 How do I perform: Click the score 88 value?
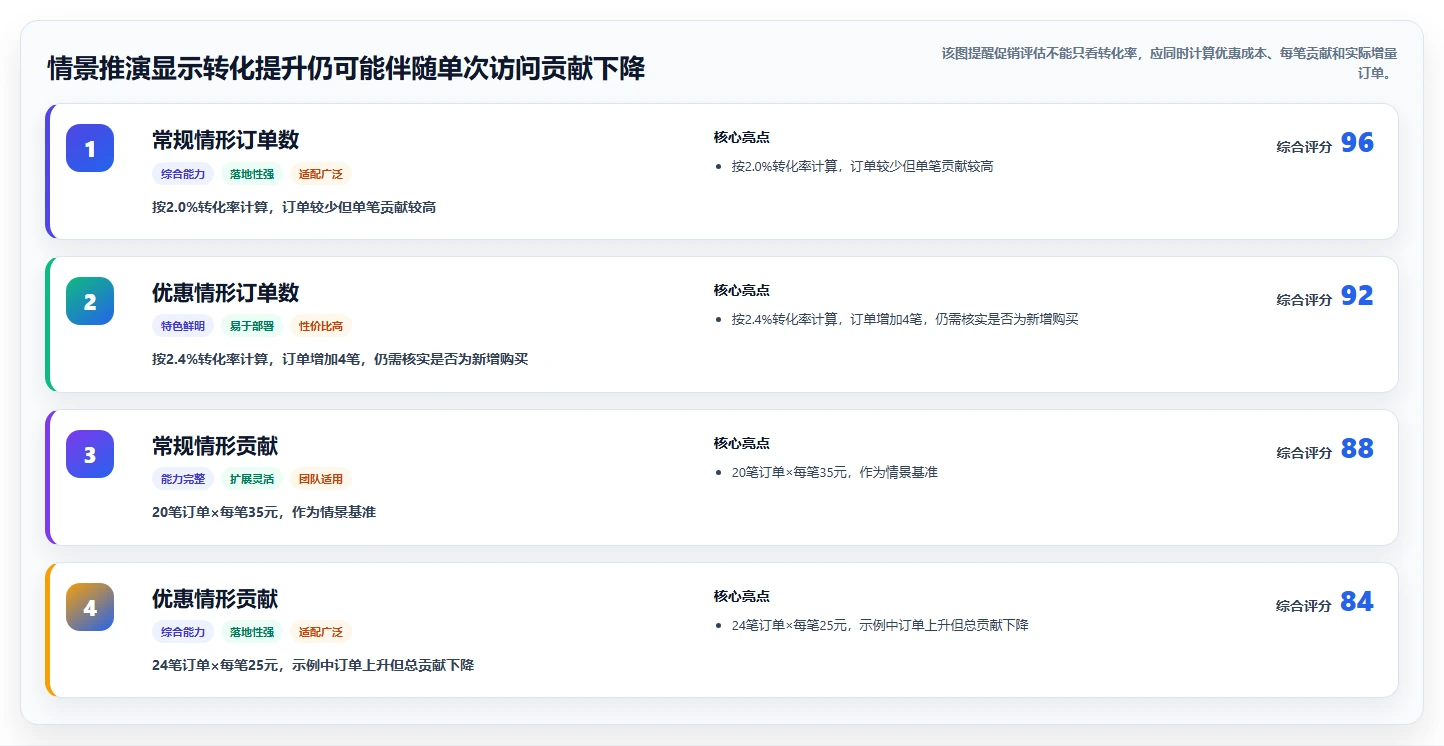point(1357,449)
